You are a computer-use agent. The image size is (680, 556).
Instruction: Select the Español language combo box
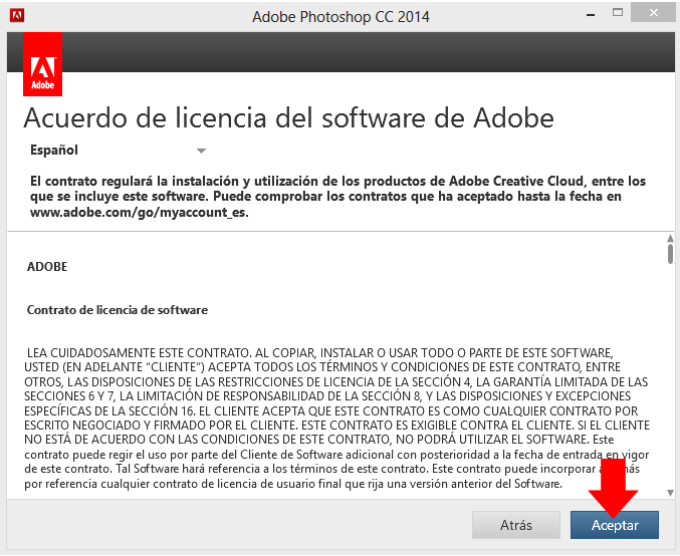118,150
